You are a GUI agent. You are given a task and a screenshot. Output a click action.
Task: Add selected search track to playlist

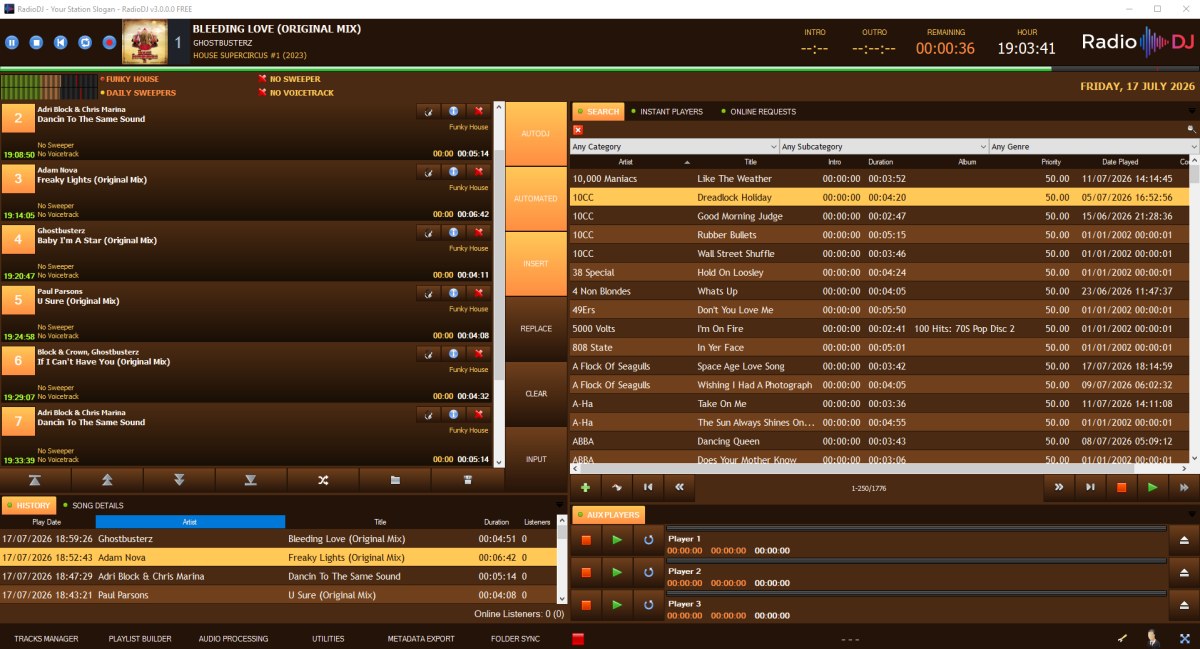[585, 487]
